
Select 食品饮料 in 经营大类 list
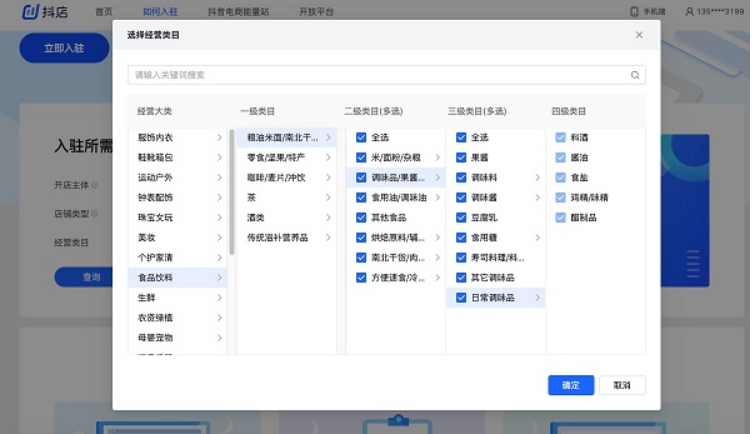[177, 278]
